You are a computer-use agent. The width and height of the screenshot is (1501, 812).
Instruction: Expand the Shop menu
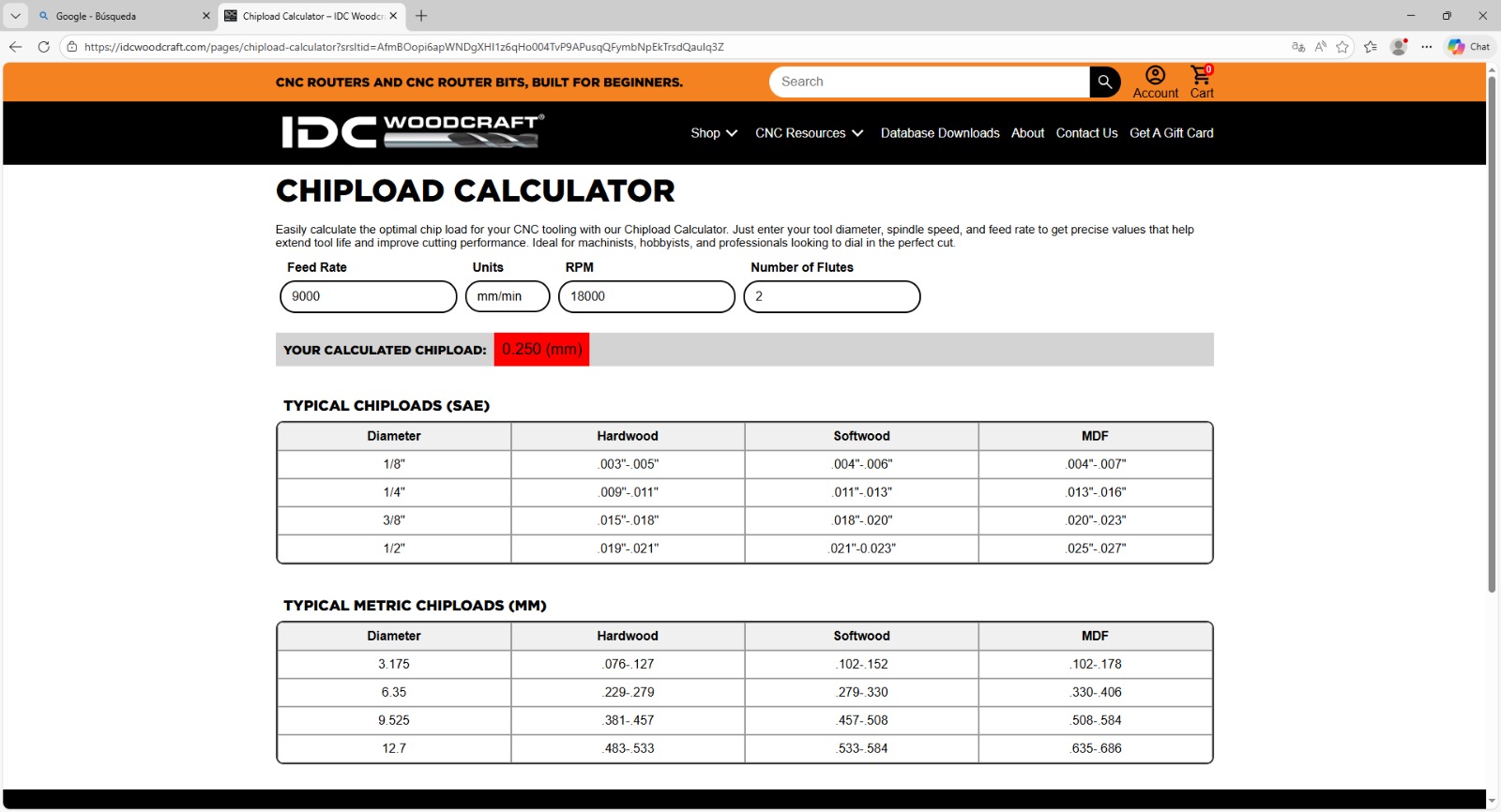(714, 133)
